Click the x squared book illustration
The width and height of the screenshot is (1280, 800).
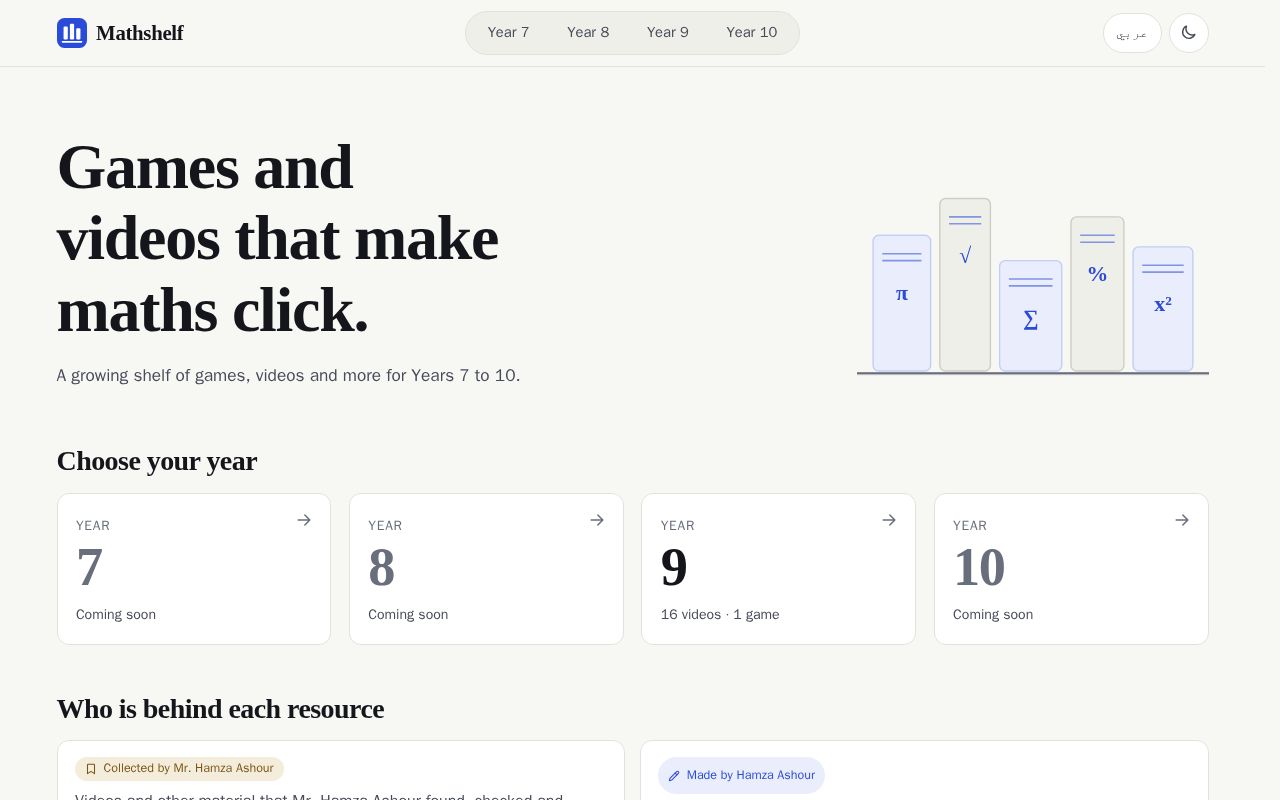[1163, 309]
